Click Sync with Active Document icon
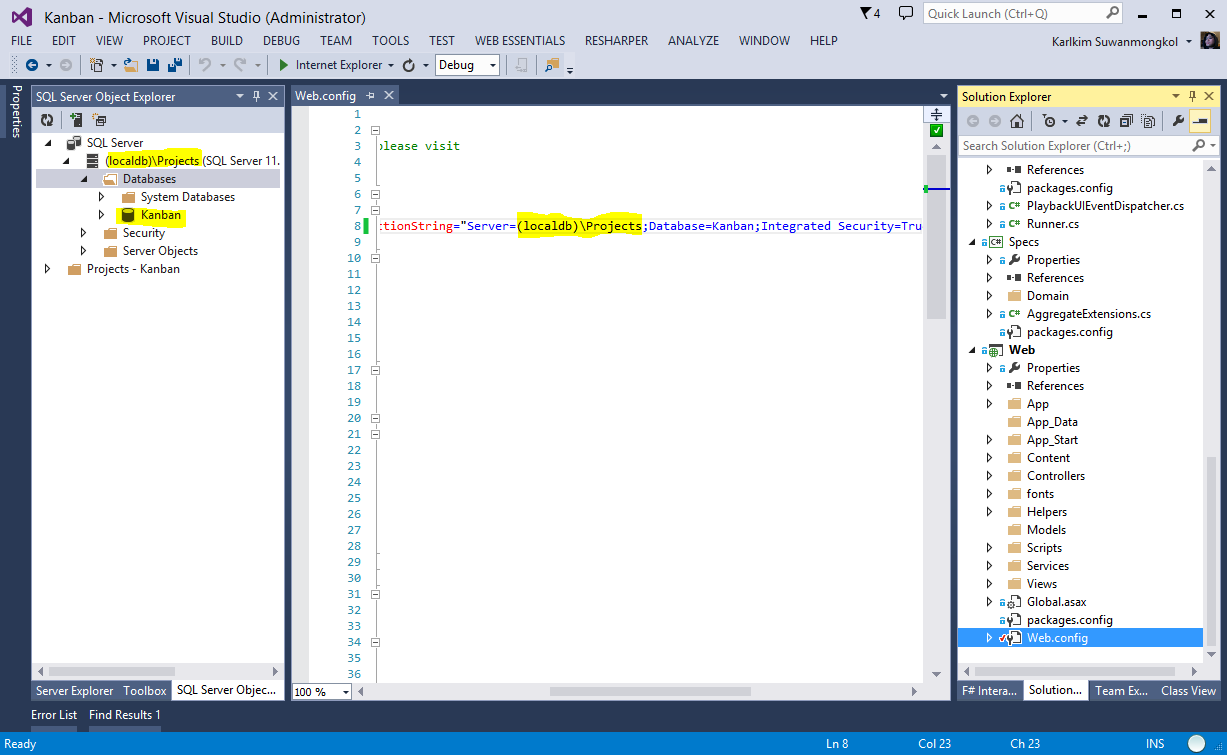 tap(1081, 121)
